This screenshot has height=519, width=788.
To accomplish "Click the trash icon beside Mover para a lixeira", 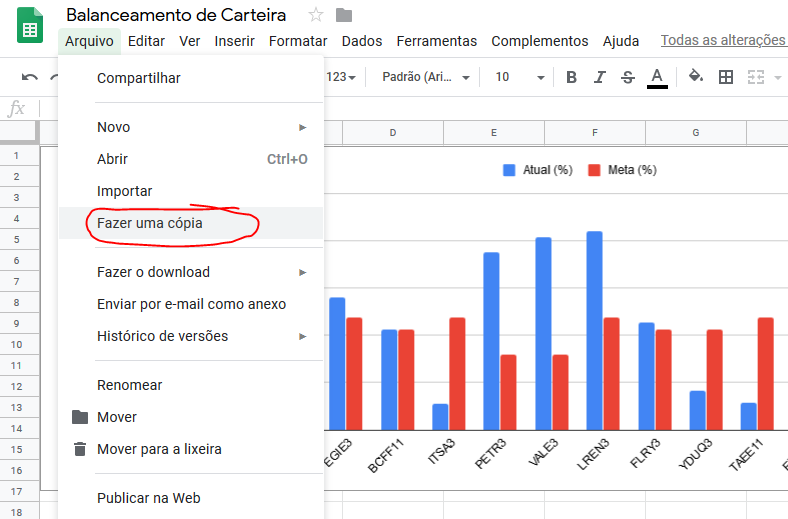I will coord(80,449).
